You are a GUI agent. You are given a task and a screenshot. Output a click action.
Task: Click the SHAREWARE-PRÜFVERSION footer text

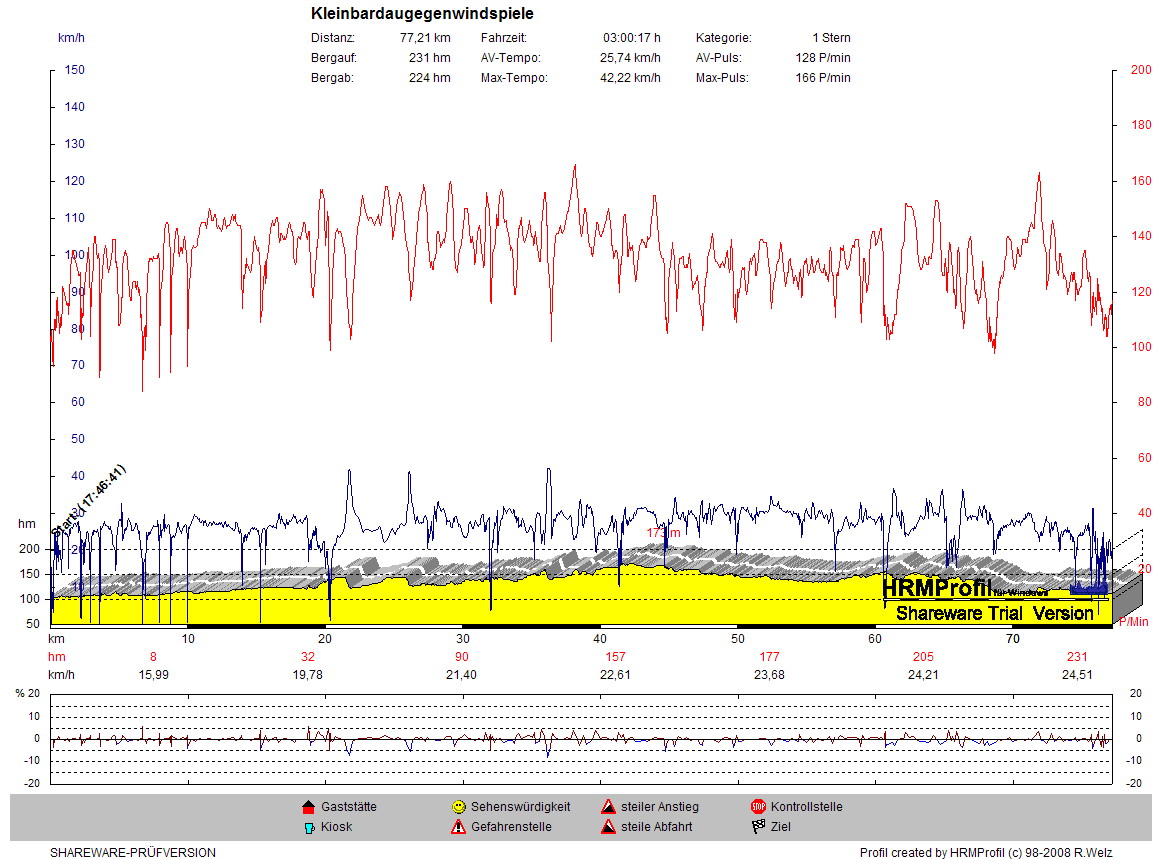133,853
